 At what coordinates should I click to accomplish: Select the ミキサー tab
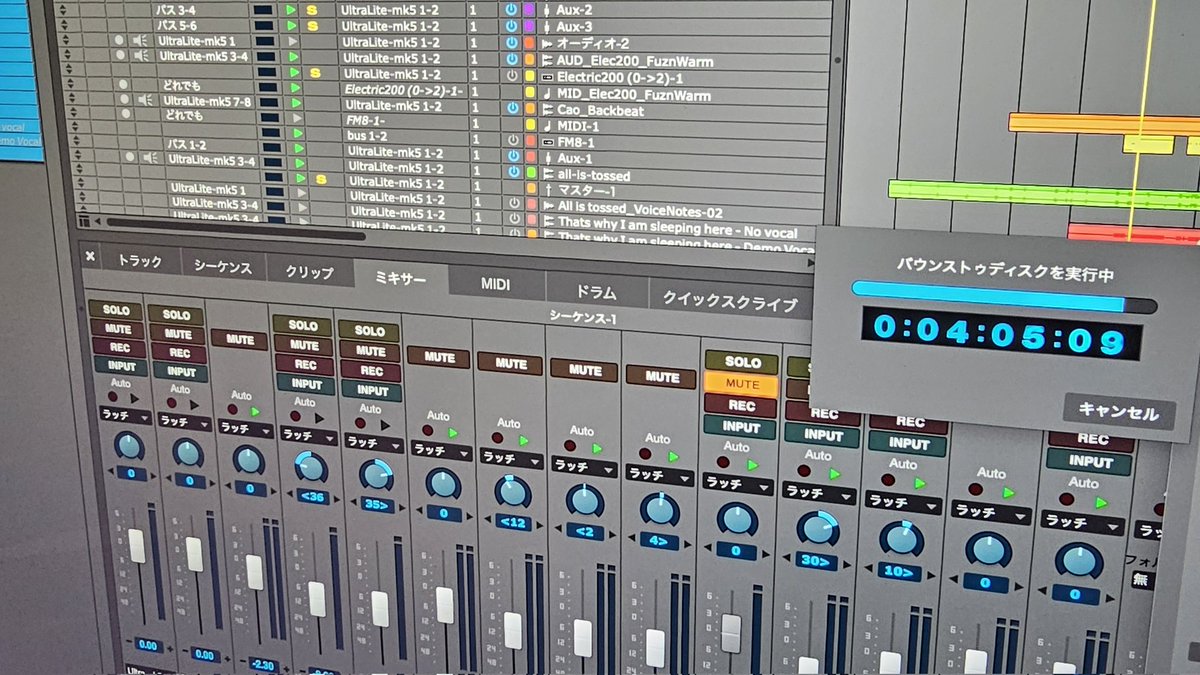400,277
